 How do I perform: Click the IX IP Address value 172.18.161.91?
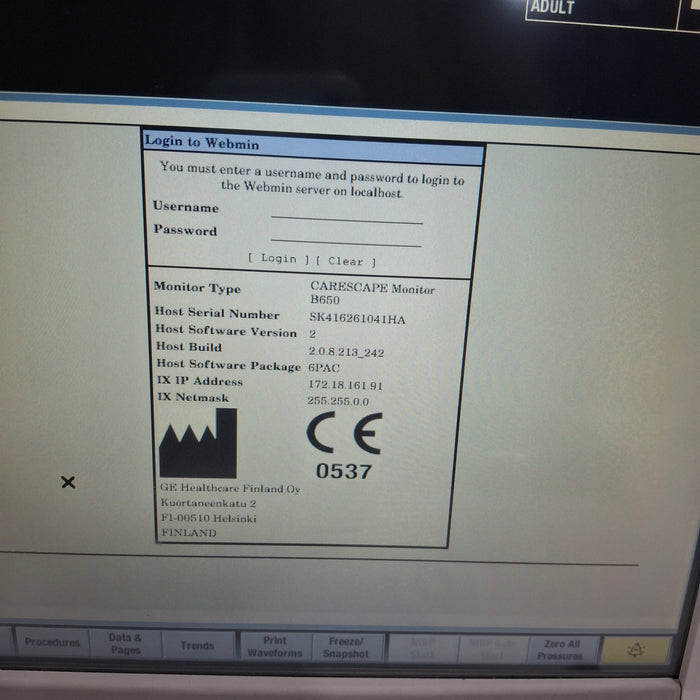pos(345,385)
